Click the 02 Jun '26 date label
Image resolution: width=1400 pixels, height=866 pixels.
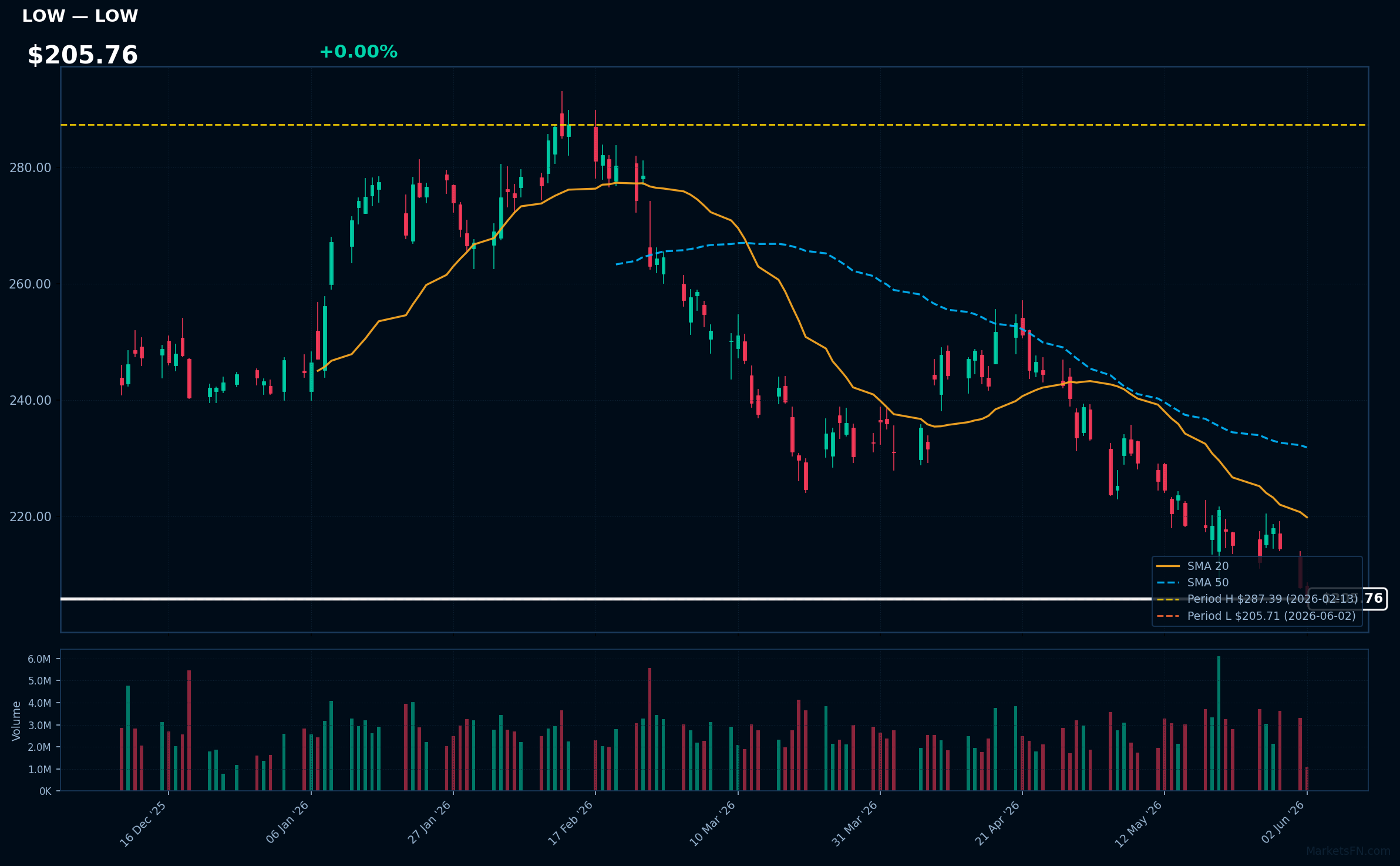1283,822
